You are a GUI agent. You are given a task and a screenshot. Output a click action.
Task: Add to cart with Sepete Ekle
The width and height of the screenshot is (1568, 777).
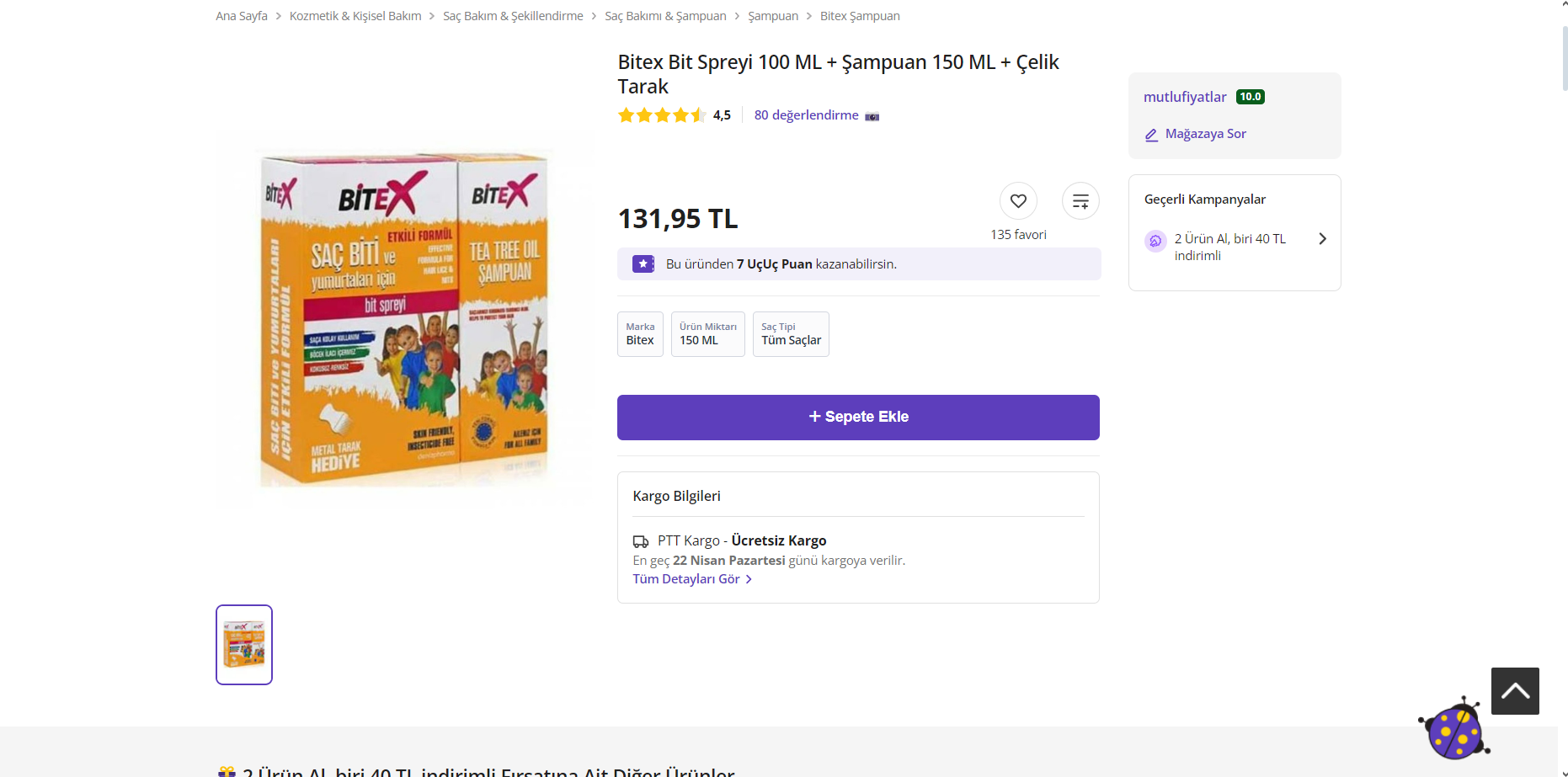[858, 418]
